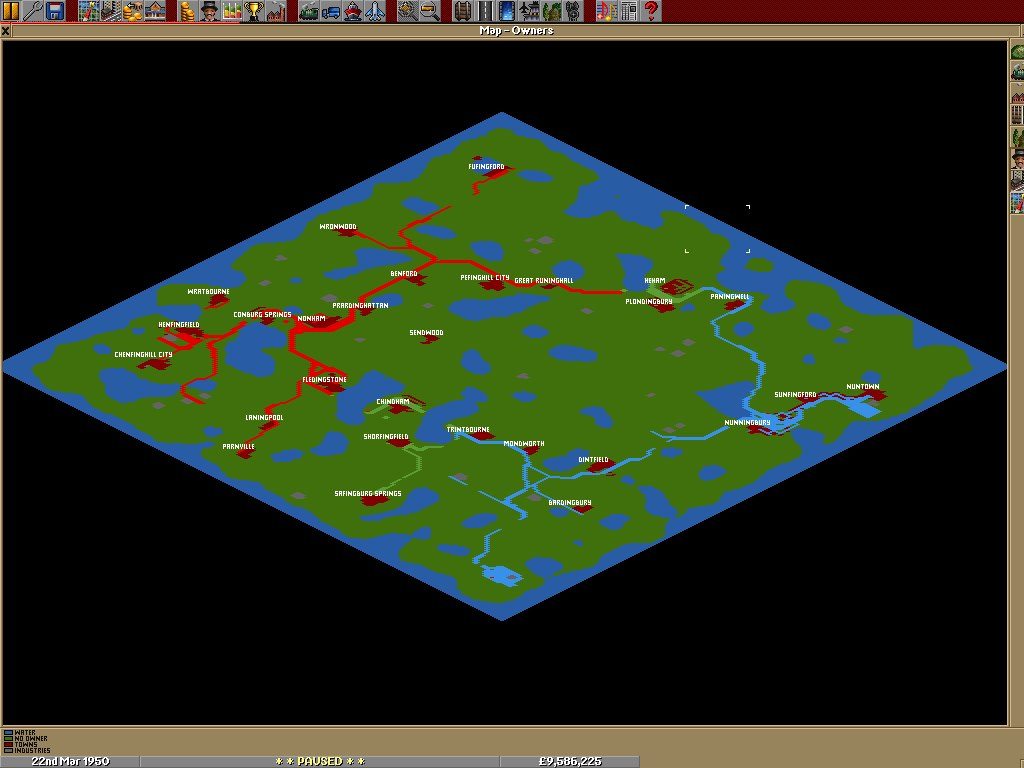Click the £9,586,225 balance in status bar
This screenshot has height=768, width=1024.
pos(569,761)
